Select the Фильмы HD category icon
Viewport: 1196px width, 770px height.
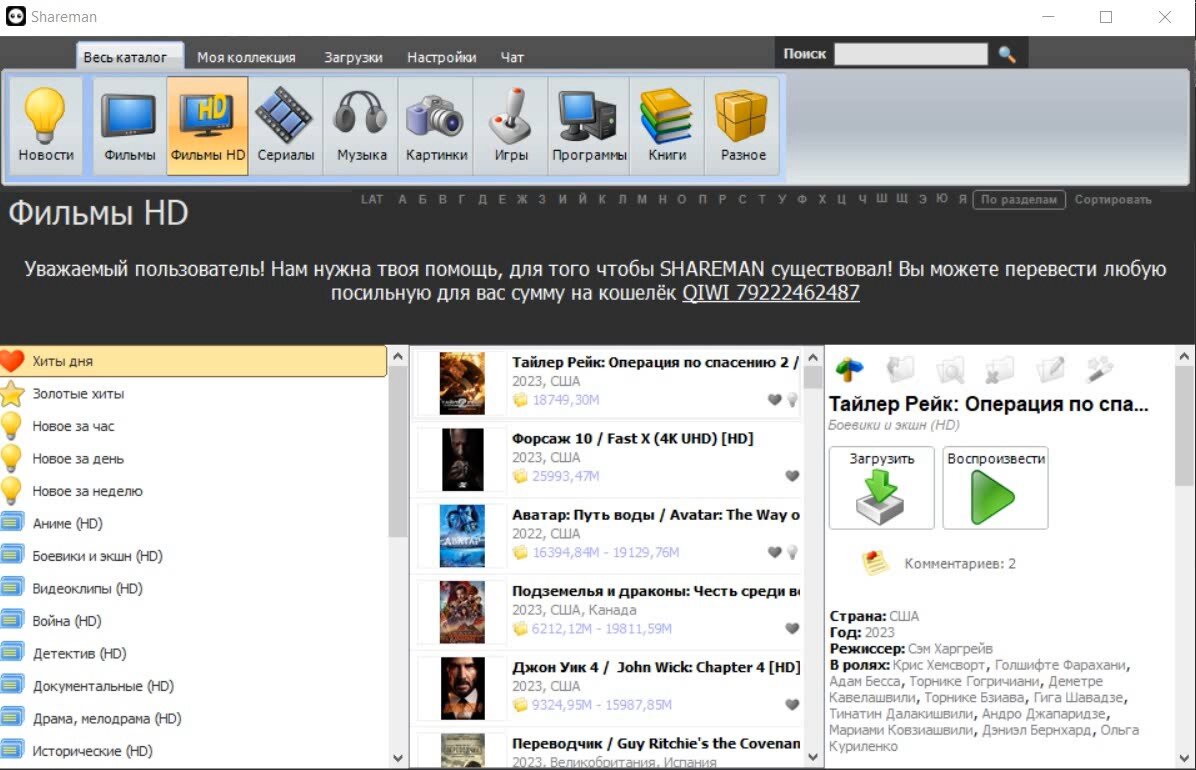[207, 127]
